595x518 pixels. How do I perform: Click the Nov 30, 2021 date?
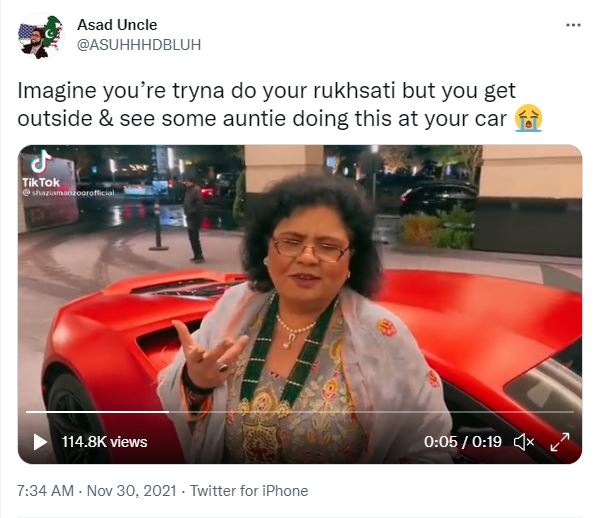click(132, 491)
